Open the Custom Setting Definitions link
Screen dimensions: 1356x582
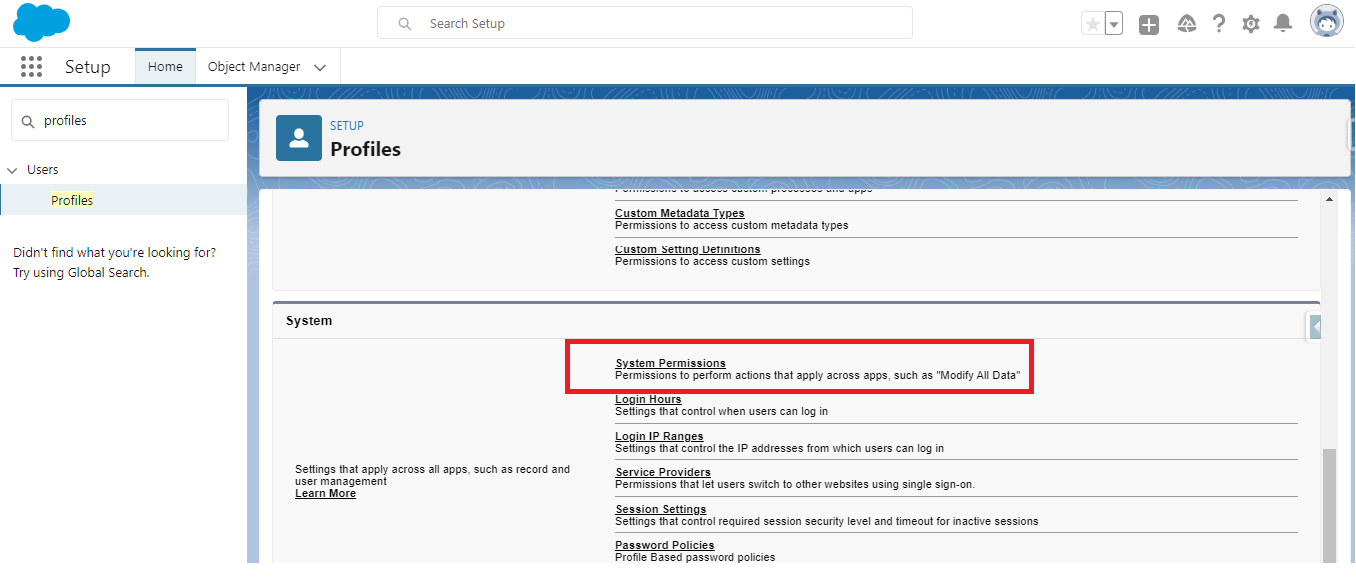pyautogui.click(x=687, y=249)
